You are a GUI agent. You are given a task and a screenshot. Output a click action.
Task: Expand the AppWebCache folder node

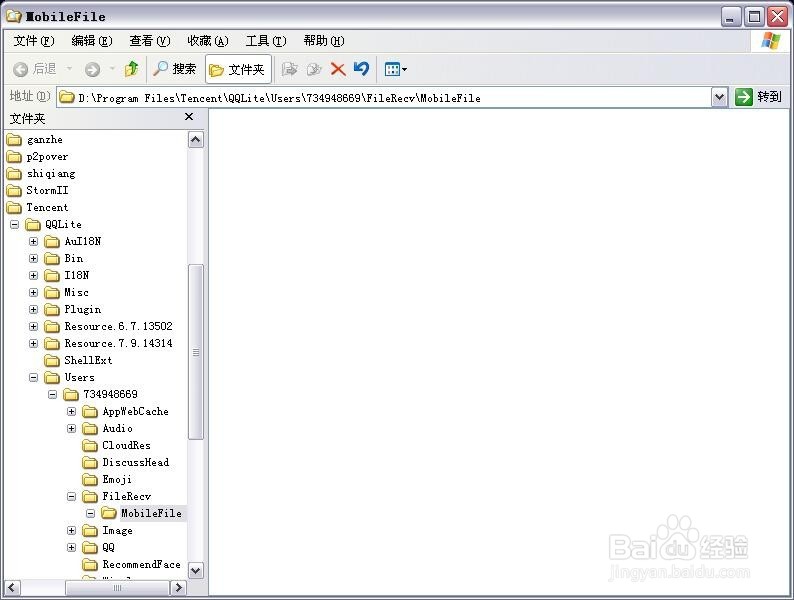tap(71, 412)
